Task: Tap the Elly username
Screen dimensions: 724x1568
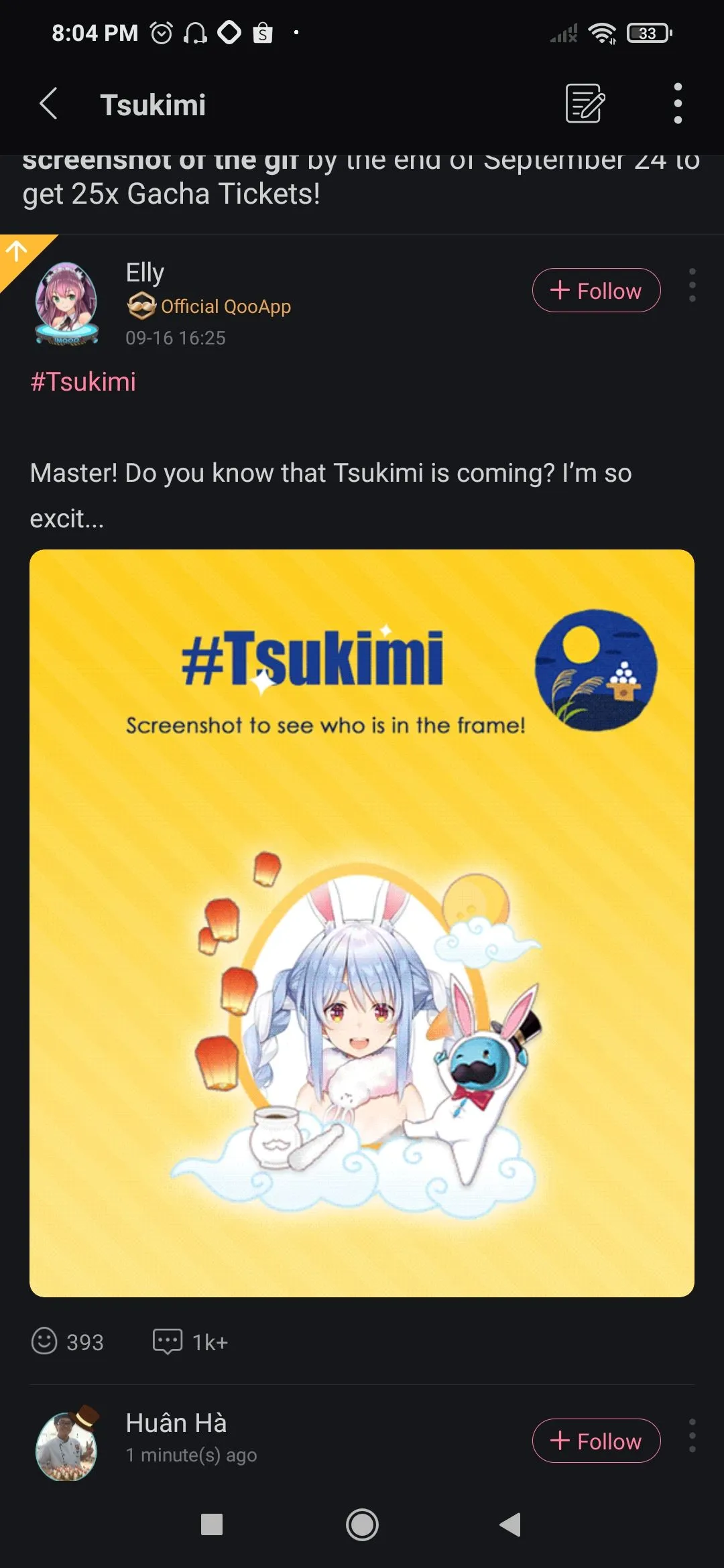Action: click(145, 273)
